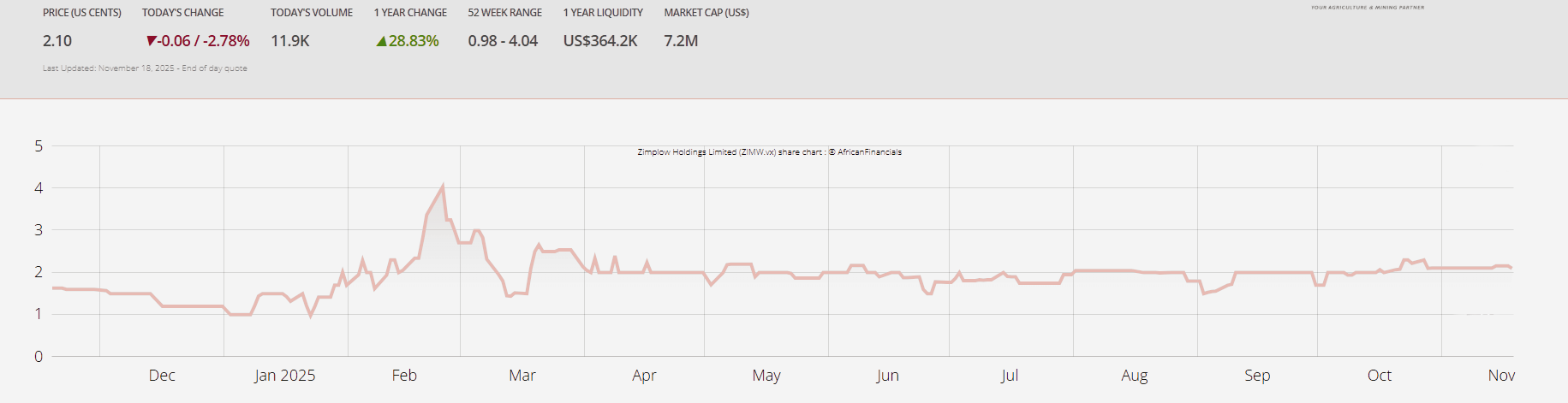Click the '0' y-axis label
1568x403 pixels.
[39, 357]
